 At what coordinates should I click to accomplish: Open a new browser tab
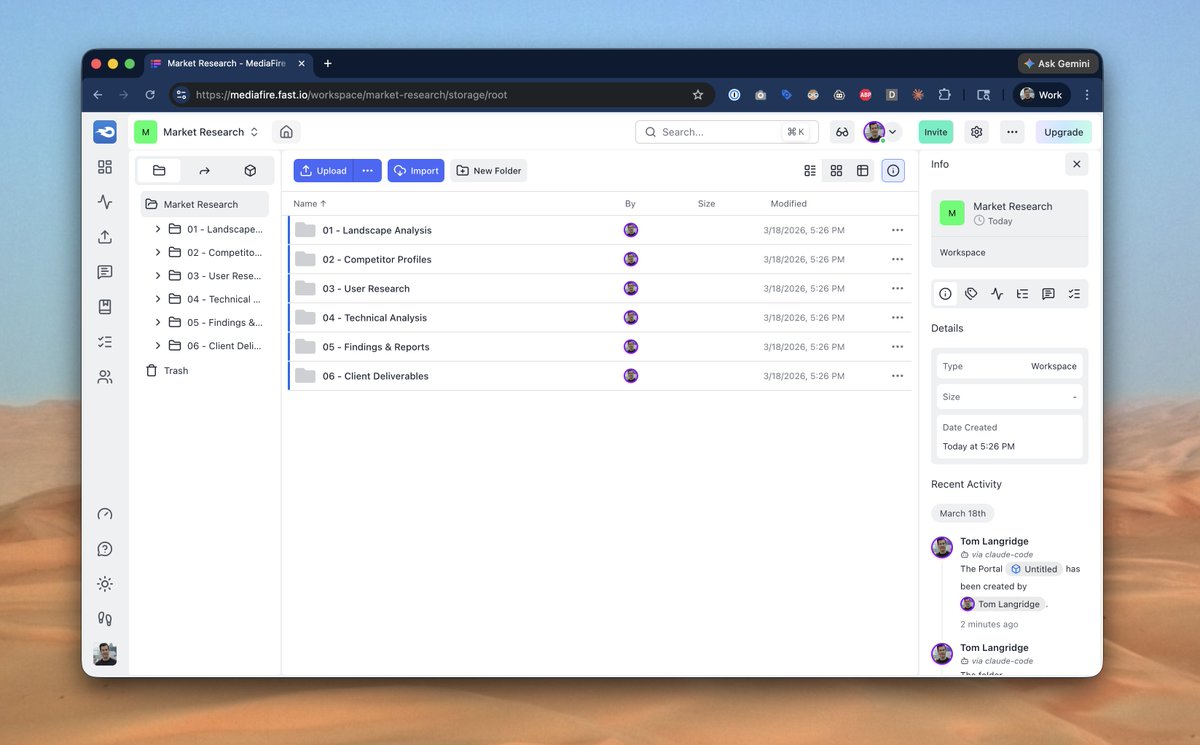point(327,63)
